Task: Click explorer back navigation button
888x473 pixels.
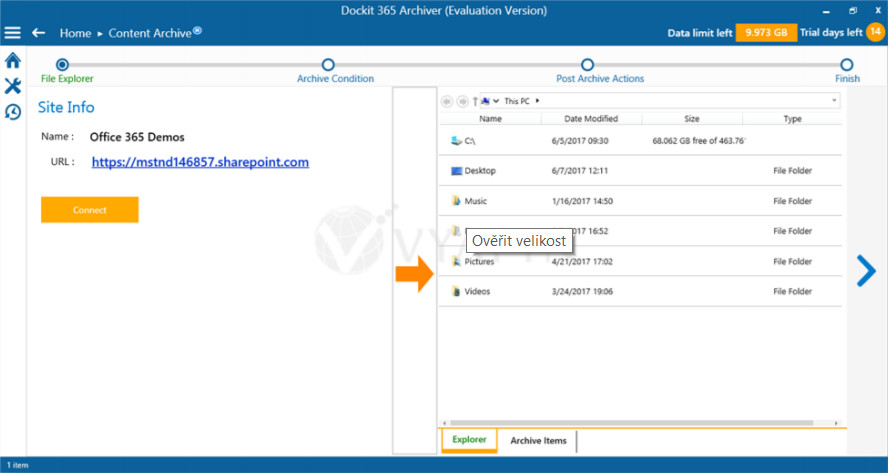Action: [447, 101]
